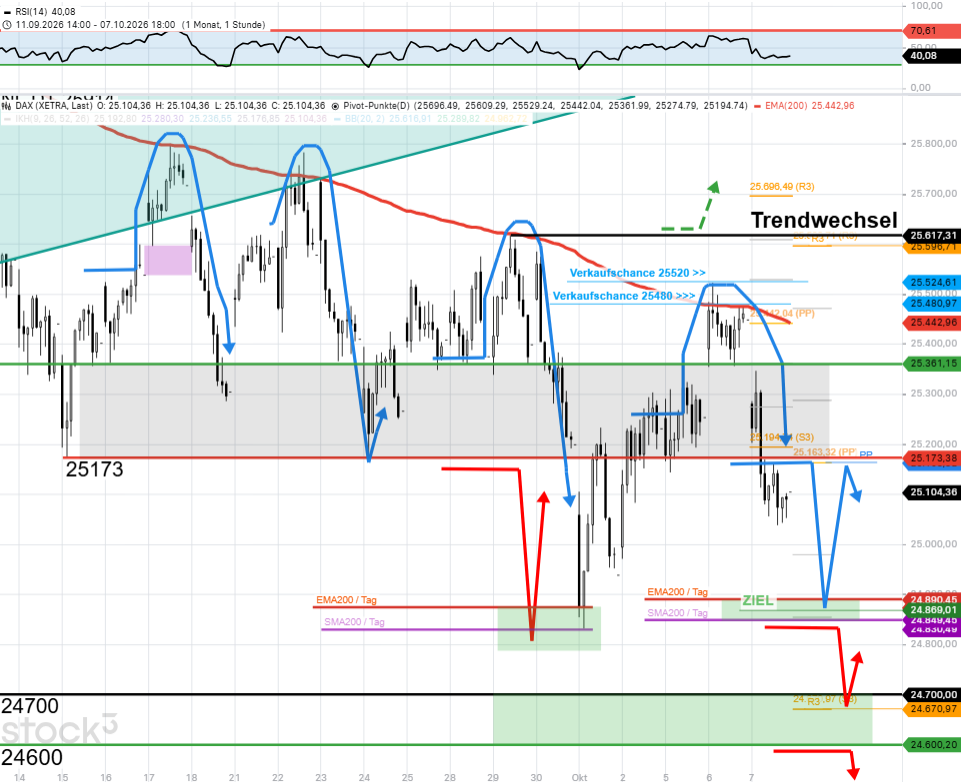Click the Trendwechsel annotation text
Viewport: 961px width, 782px height.
[824, 220]
